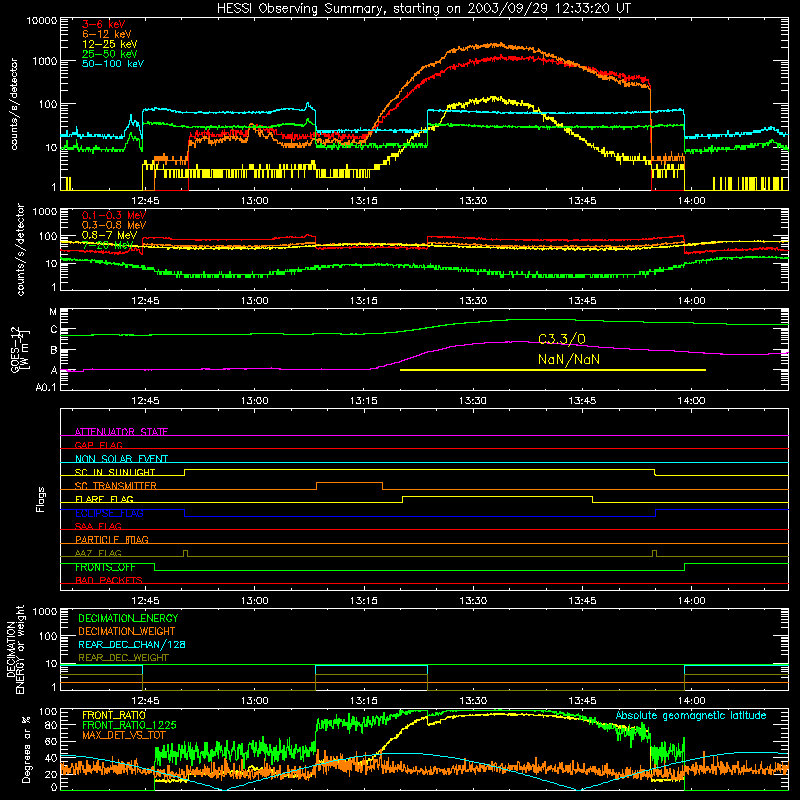This screenshot has height=800, width=800.
Task: Select the DECIMATION_WEIGHT legend label
Action: pyautogui.click(x=127, y=631)
